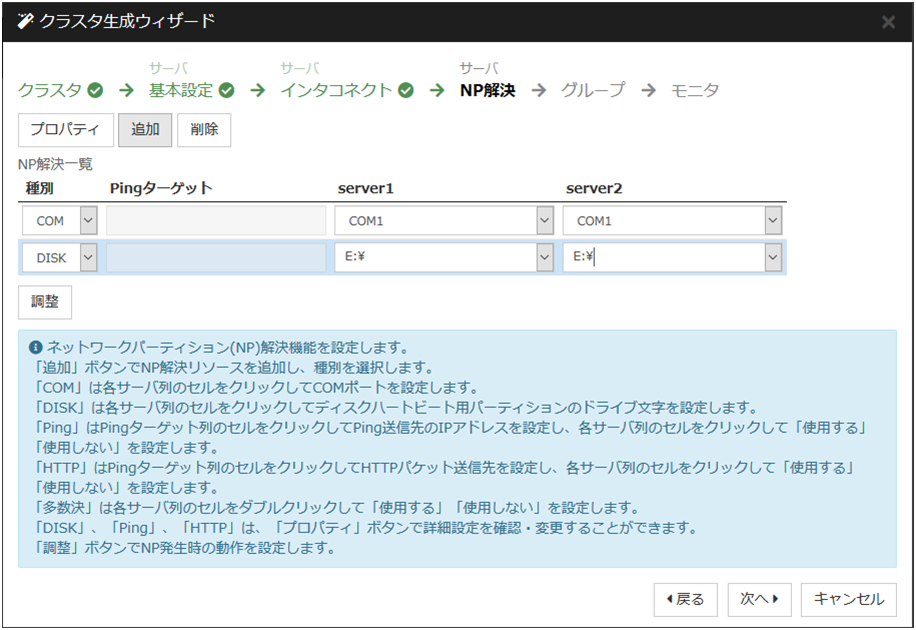Expand server1 COM1 port dropdown
This screenshot has width=916, height=630.
coord(544,221)
